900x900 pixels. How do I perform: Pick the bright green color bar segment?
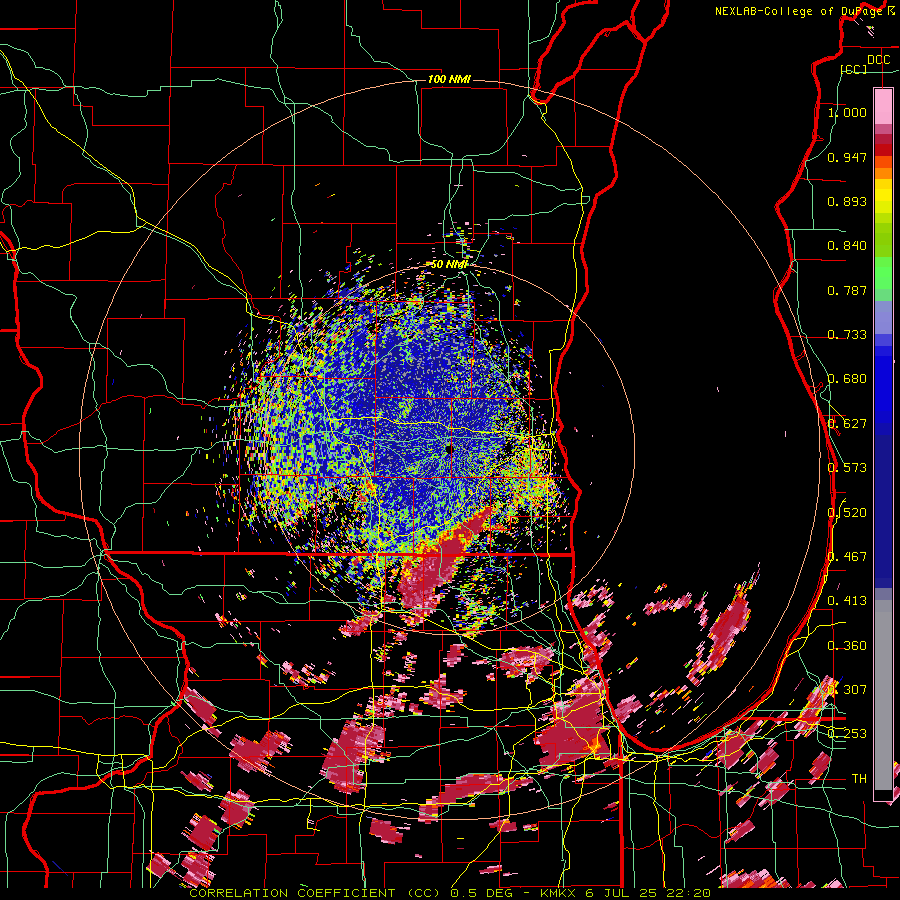pos(883,273)
